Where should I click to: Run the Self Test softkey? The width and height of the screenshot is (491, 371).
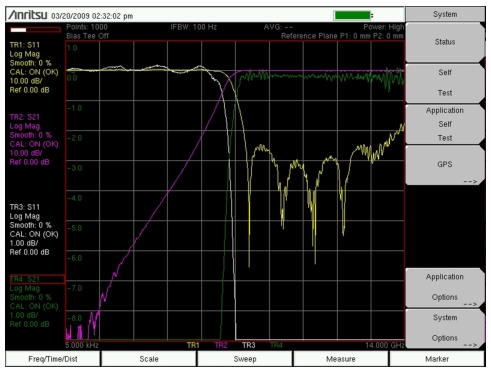tap(445, 83)
